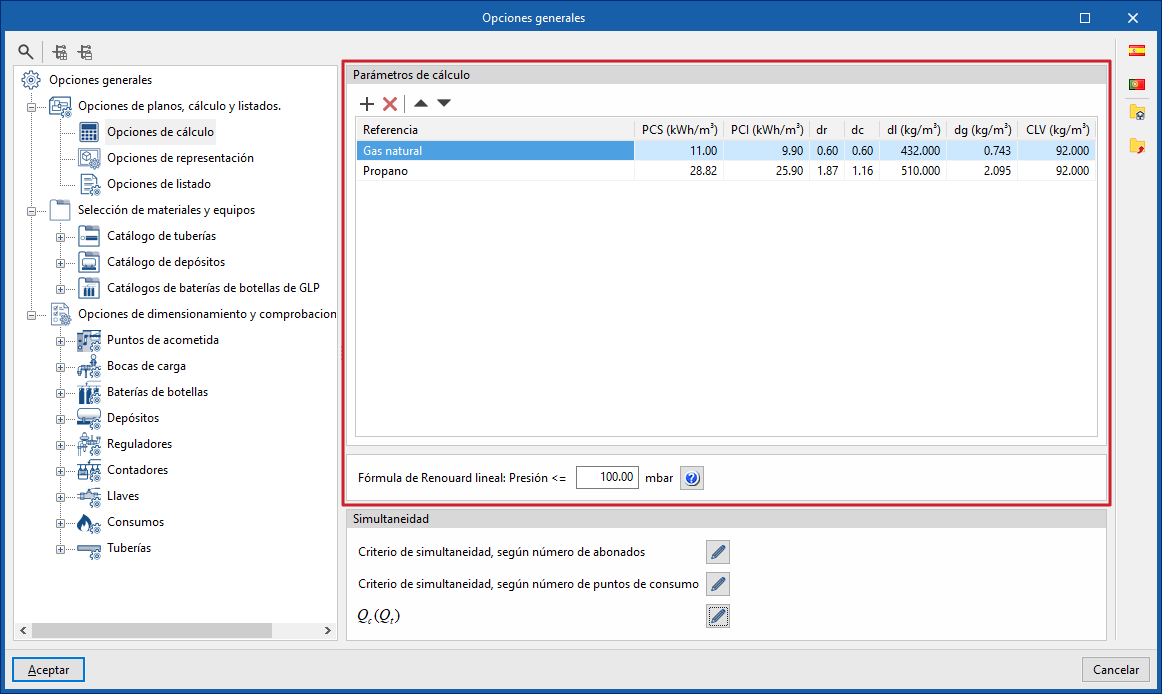Screen dimensions: 1162x694
Task: Select Consumos tree item
Action: pos(136,522)
